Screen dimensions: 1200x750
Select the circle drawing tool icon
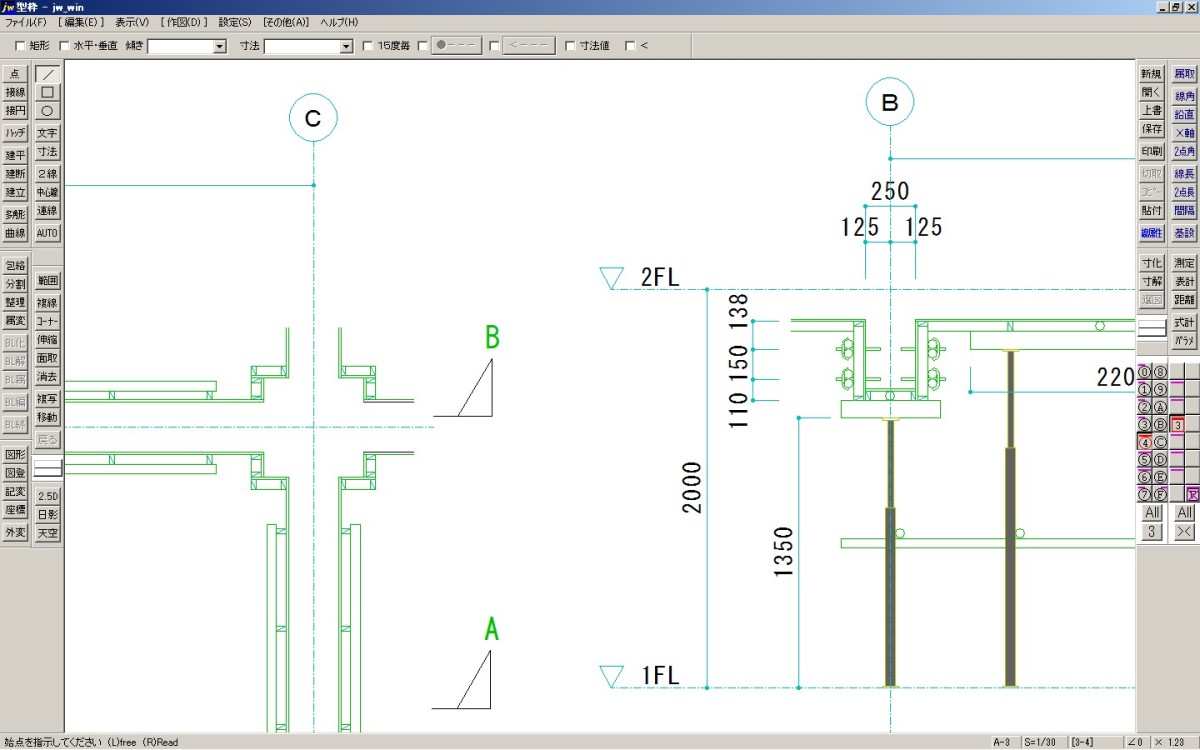(x=47, y=111)
